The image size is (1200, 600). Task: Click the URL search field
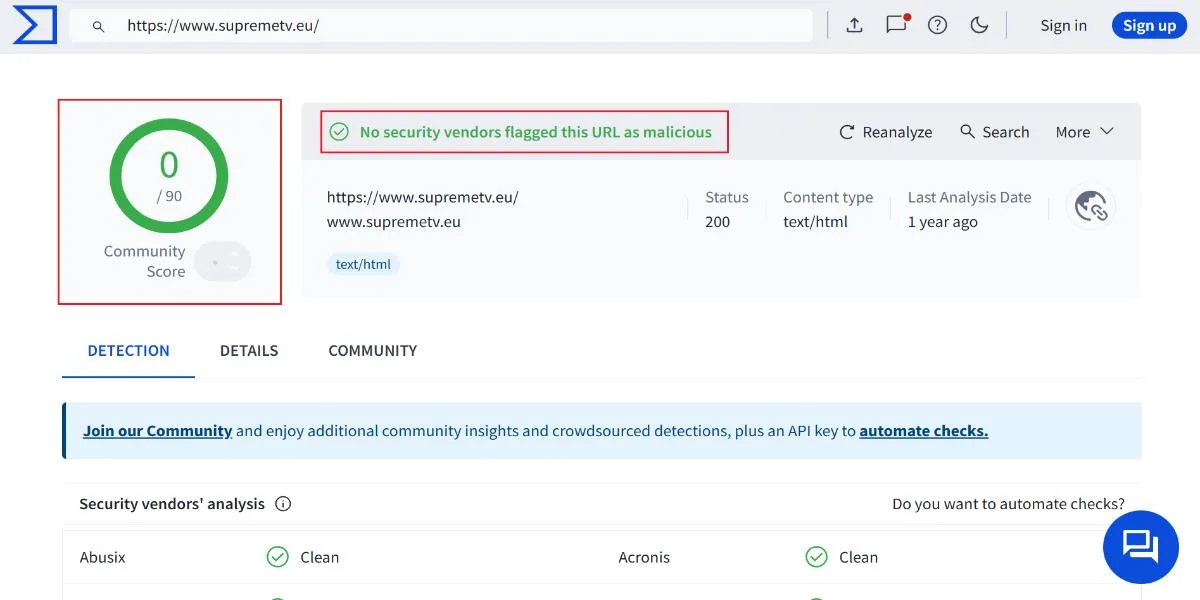pyautogui.click(x=441, y=26)
